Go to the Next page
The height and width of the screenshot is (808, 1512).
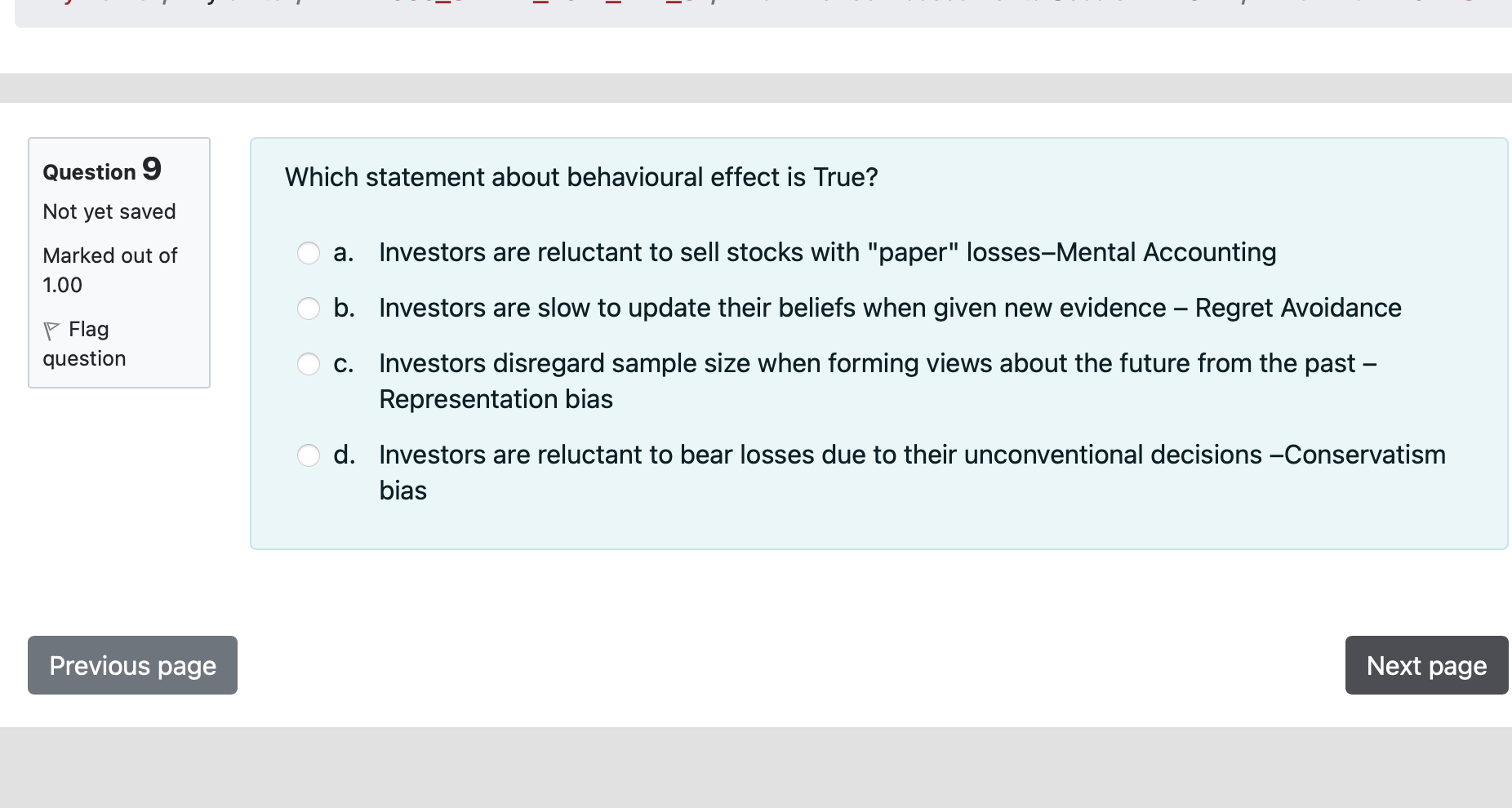coord(1425,665)
